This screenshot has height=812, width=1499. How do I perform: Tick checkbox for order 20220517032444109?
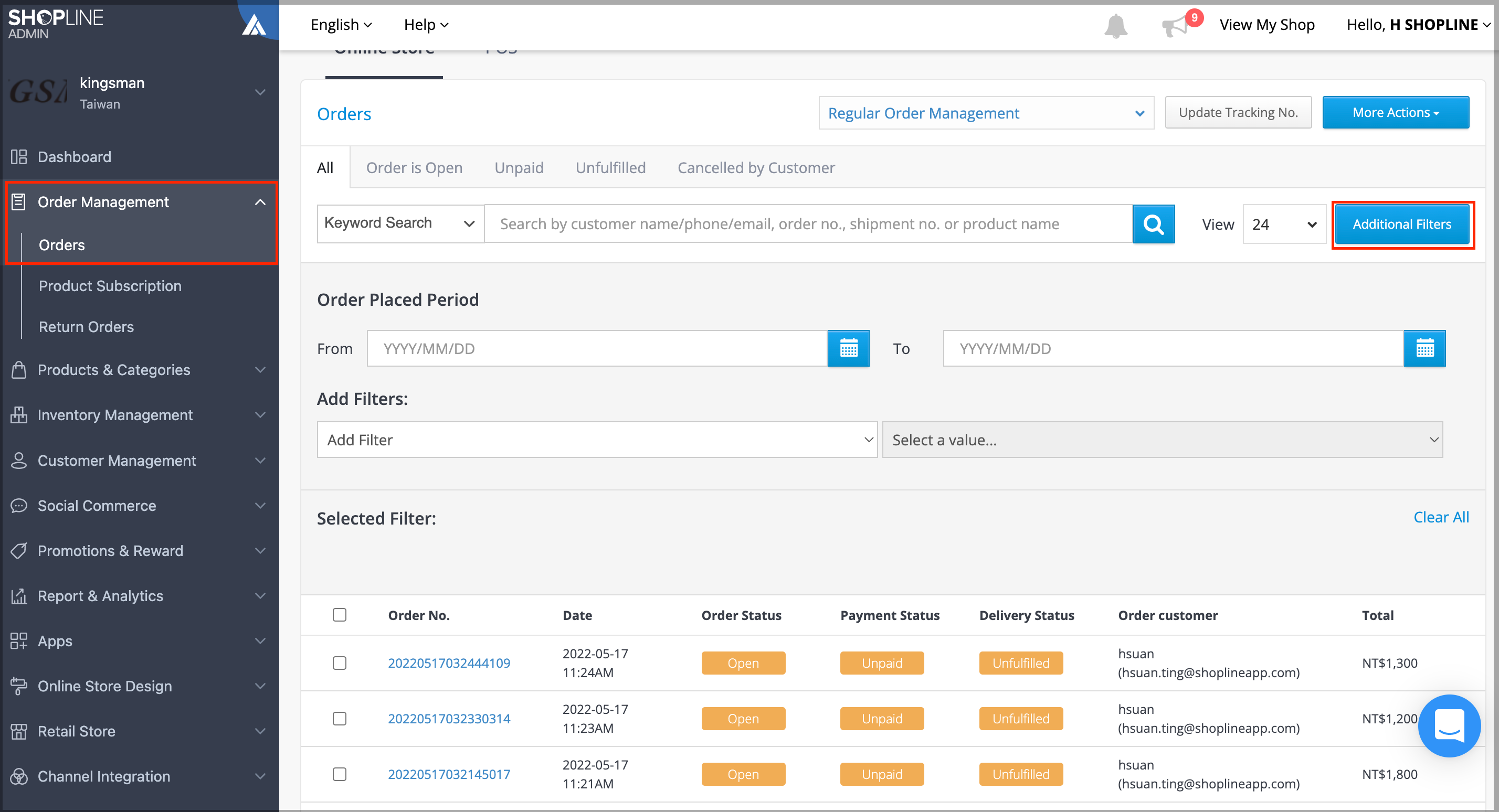click(339, 663)
